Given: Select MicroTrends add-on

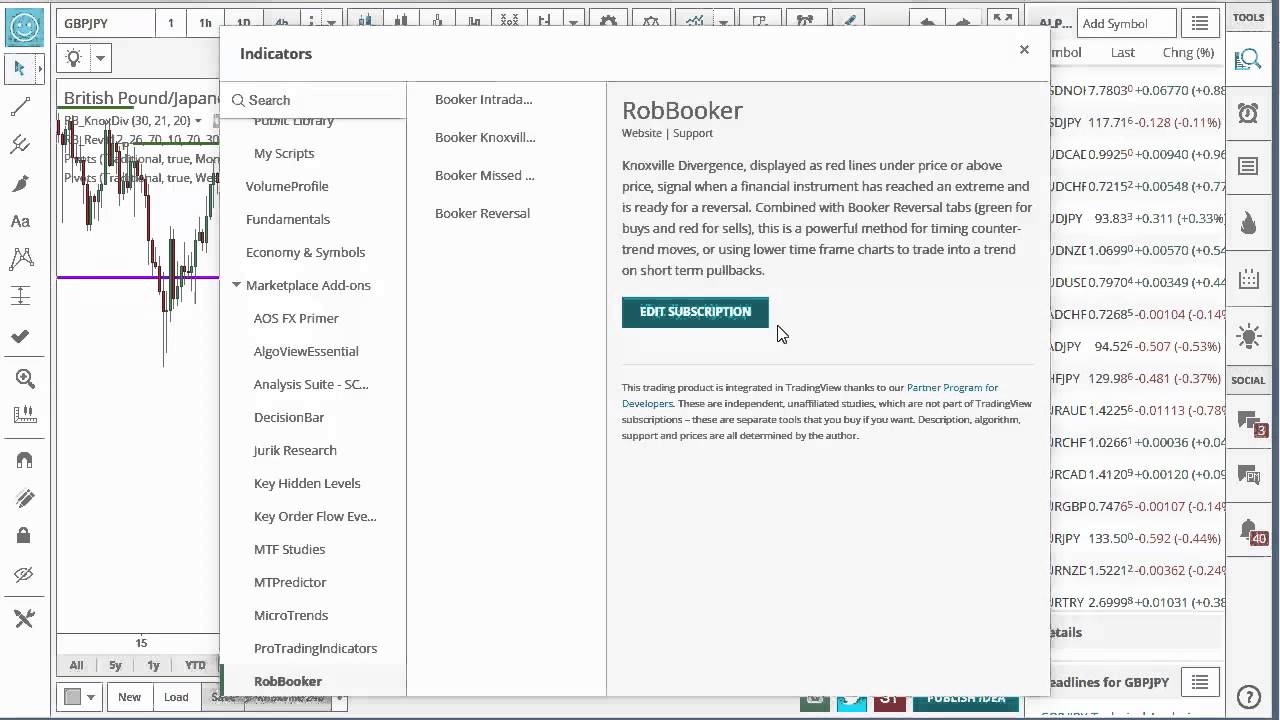Looking at the screenshot, I should click(x=291, y=615).
